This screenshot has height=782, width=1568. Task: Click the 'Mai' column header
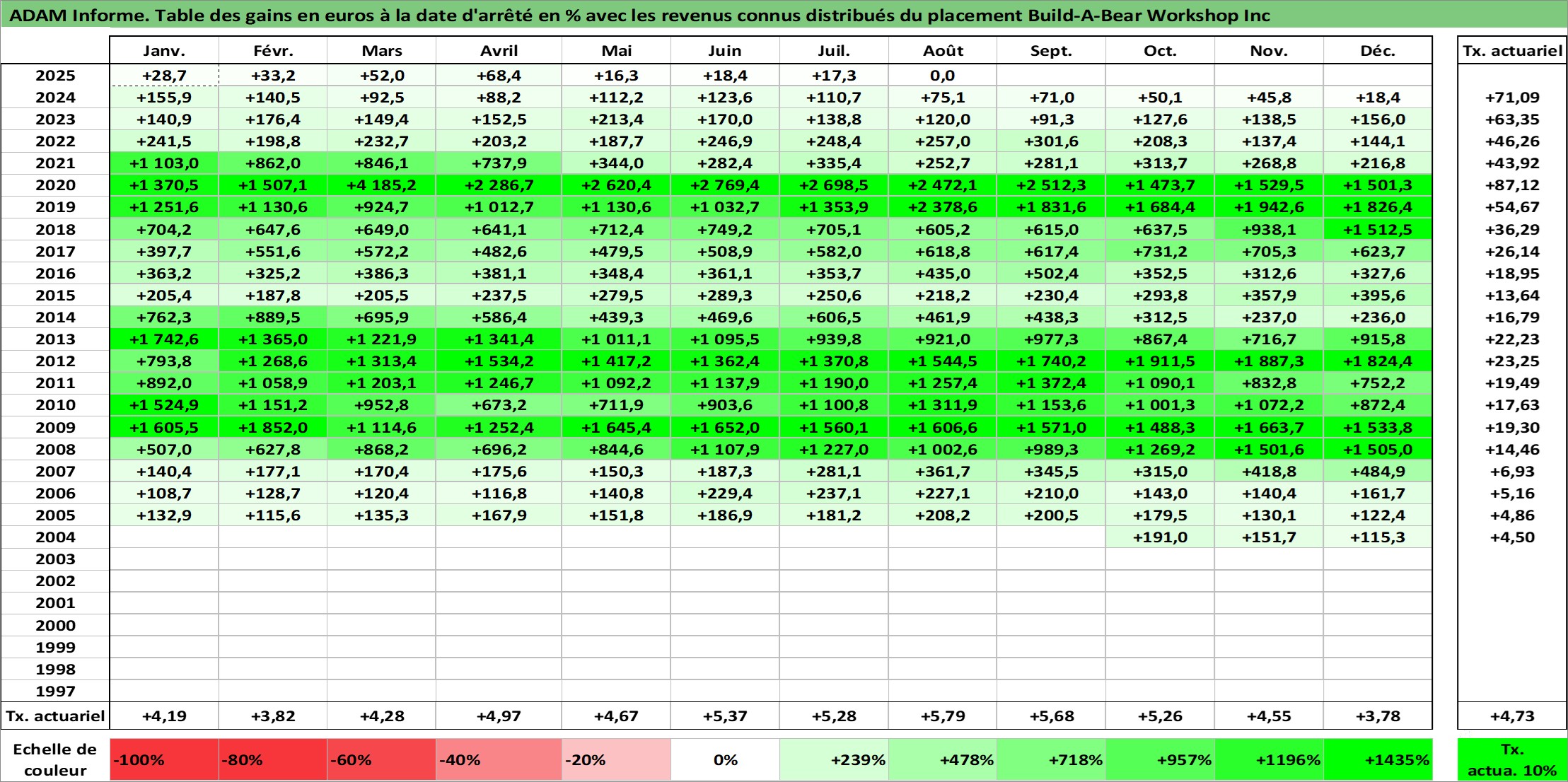pyautogui.click(x=616, y=50)
